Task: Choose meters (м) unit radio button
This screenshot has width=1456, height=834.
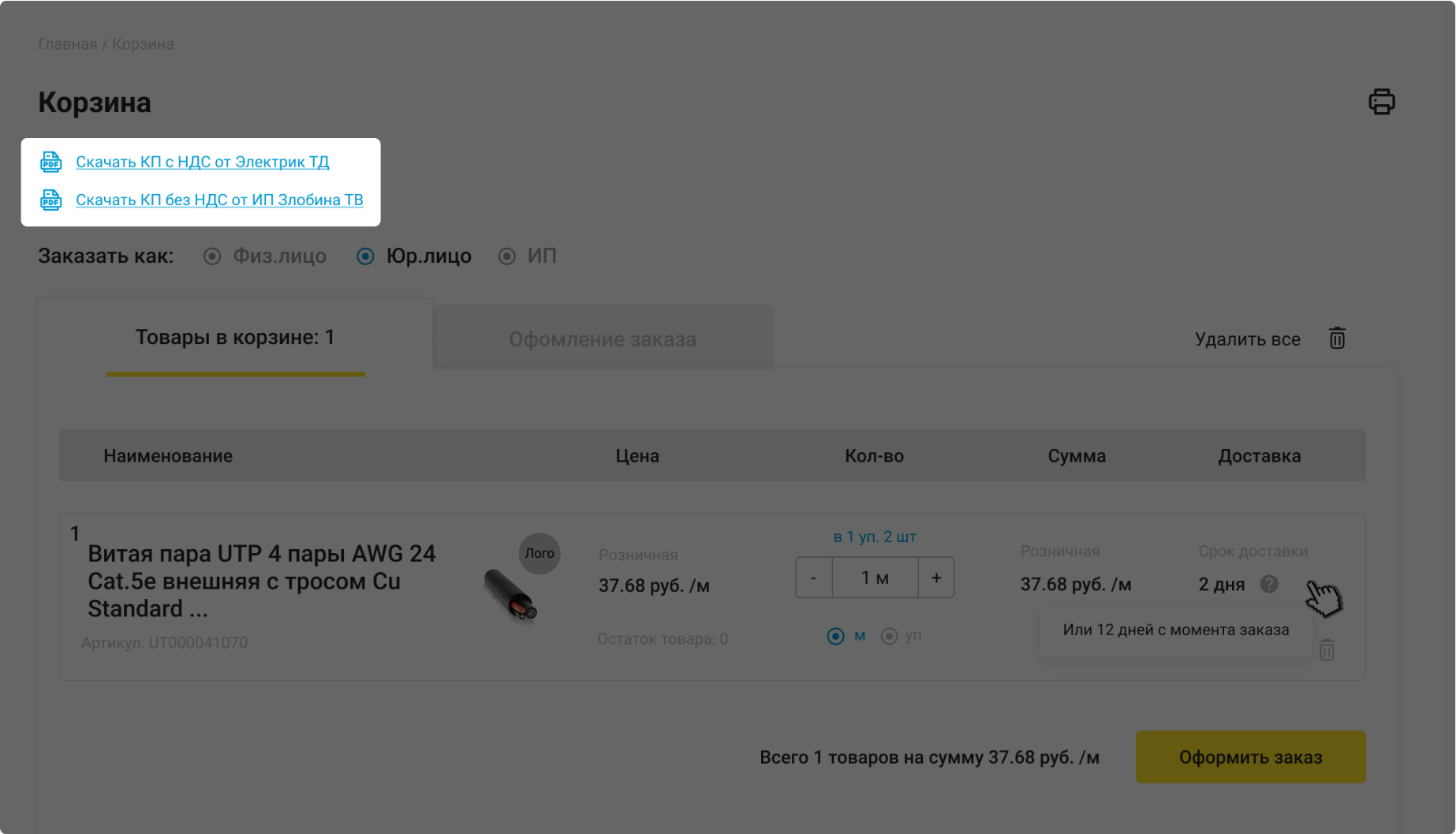Action: coord(835,636)
